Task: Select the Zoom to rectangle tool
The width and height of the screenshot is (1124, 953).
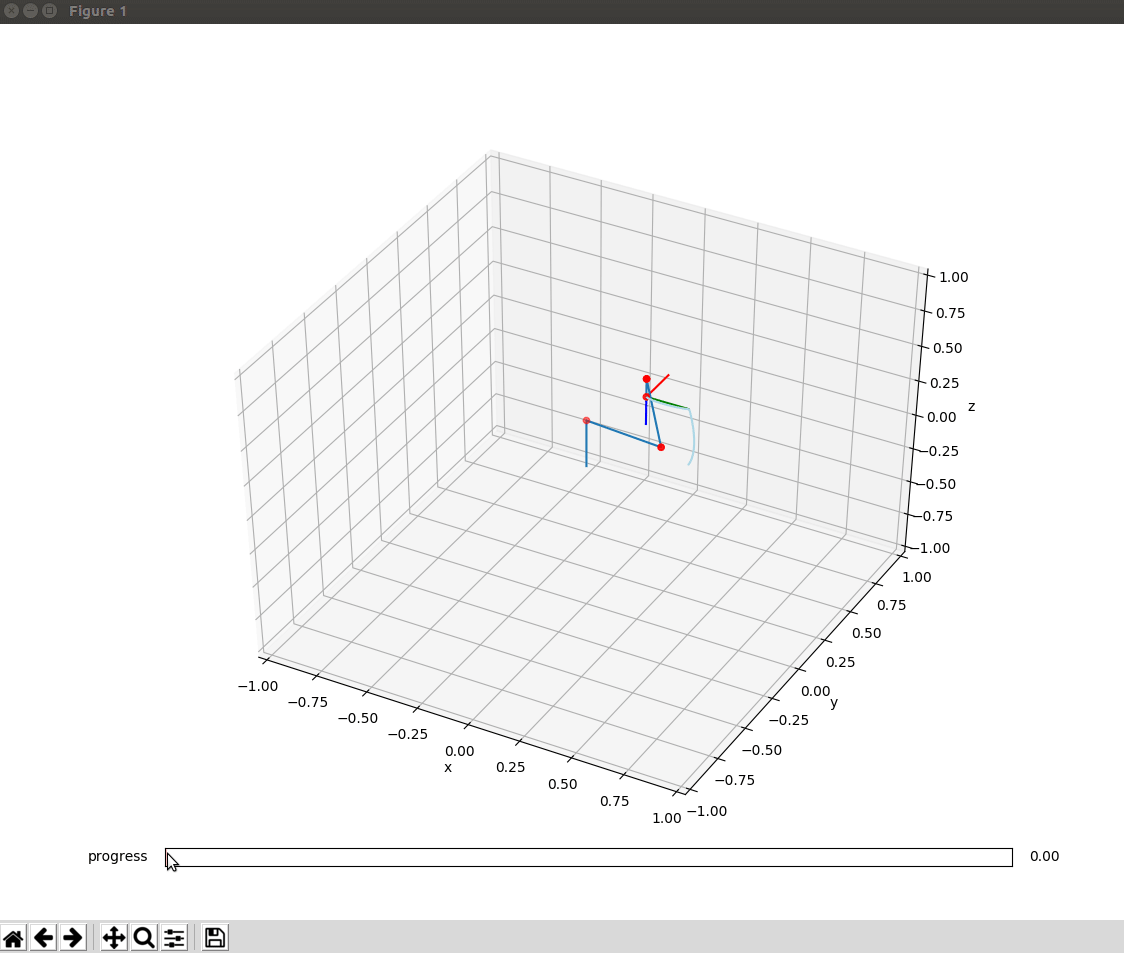Action: (144, 937)
